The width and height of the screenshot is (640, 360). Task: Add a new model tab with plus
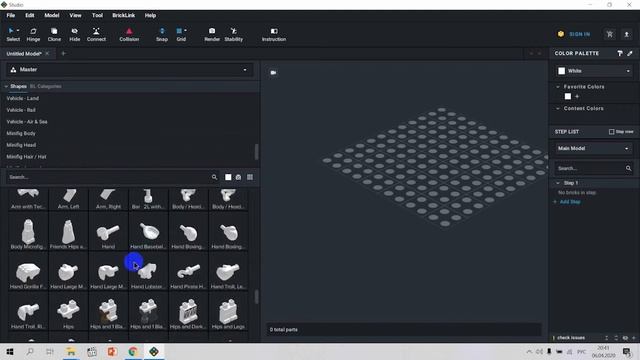coord(63,53)
